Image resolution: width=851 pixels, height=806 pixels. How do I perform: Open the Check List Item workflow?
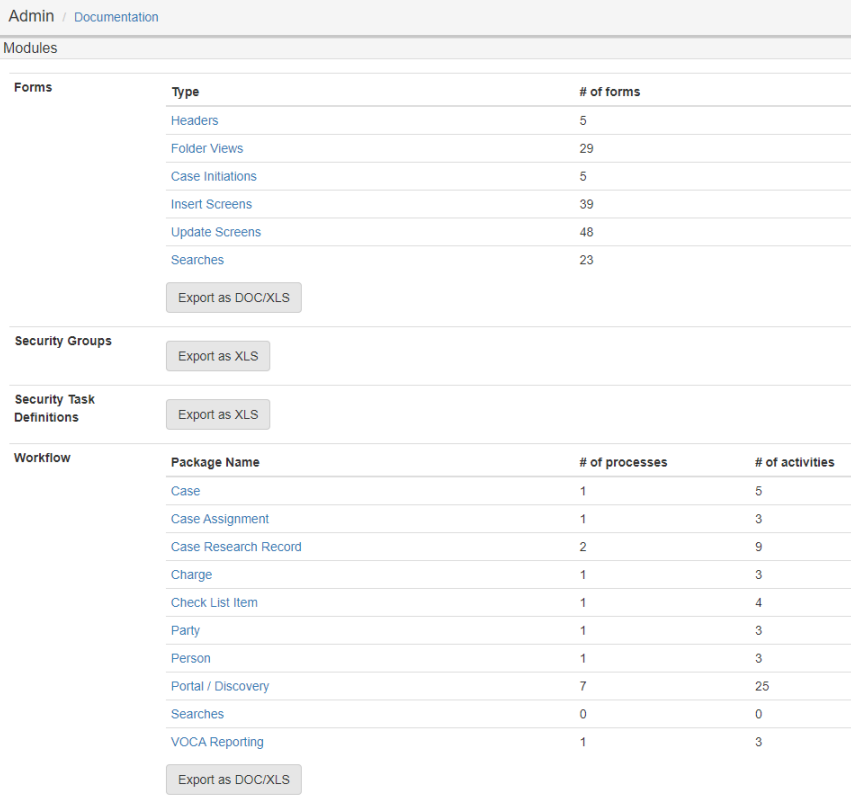pos(214,603)
